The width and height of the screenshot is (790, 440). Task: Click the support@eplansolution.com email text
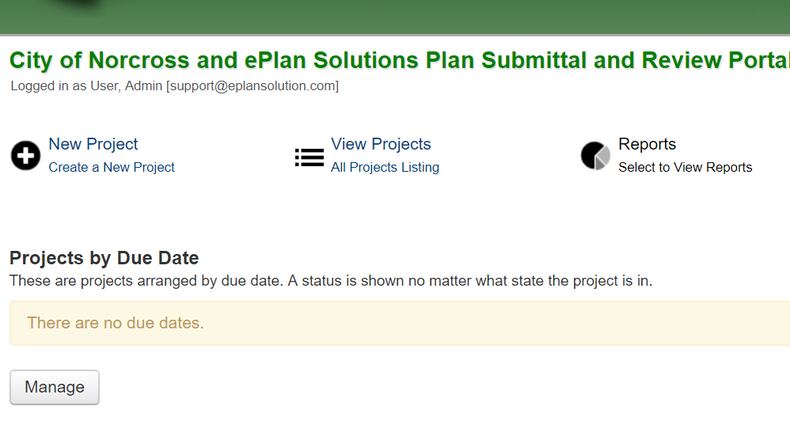pos(253,86)
